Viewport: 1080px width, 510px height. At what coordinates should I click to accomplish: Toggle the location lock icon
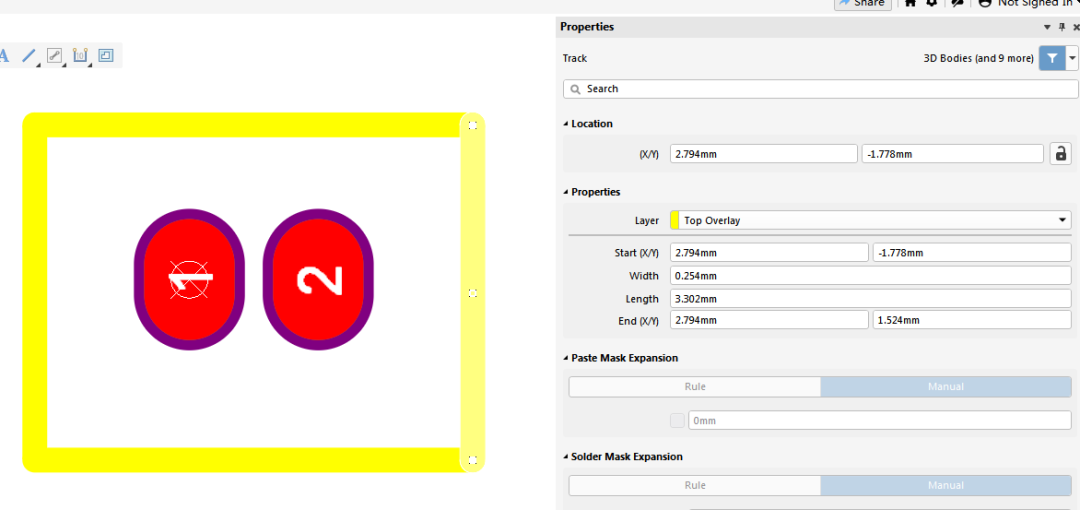pyautogui.click(x=1060, y=154)
